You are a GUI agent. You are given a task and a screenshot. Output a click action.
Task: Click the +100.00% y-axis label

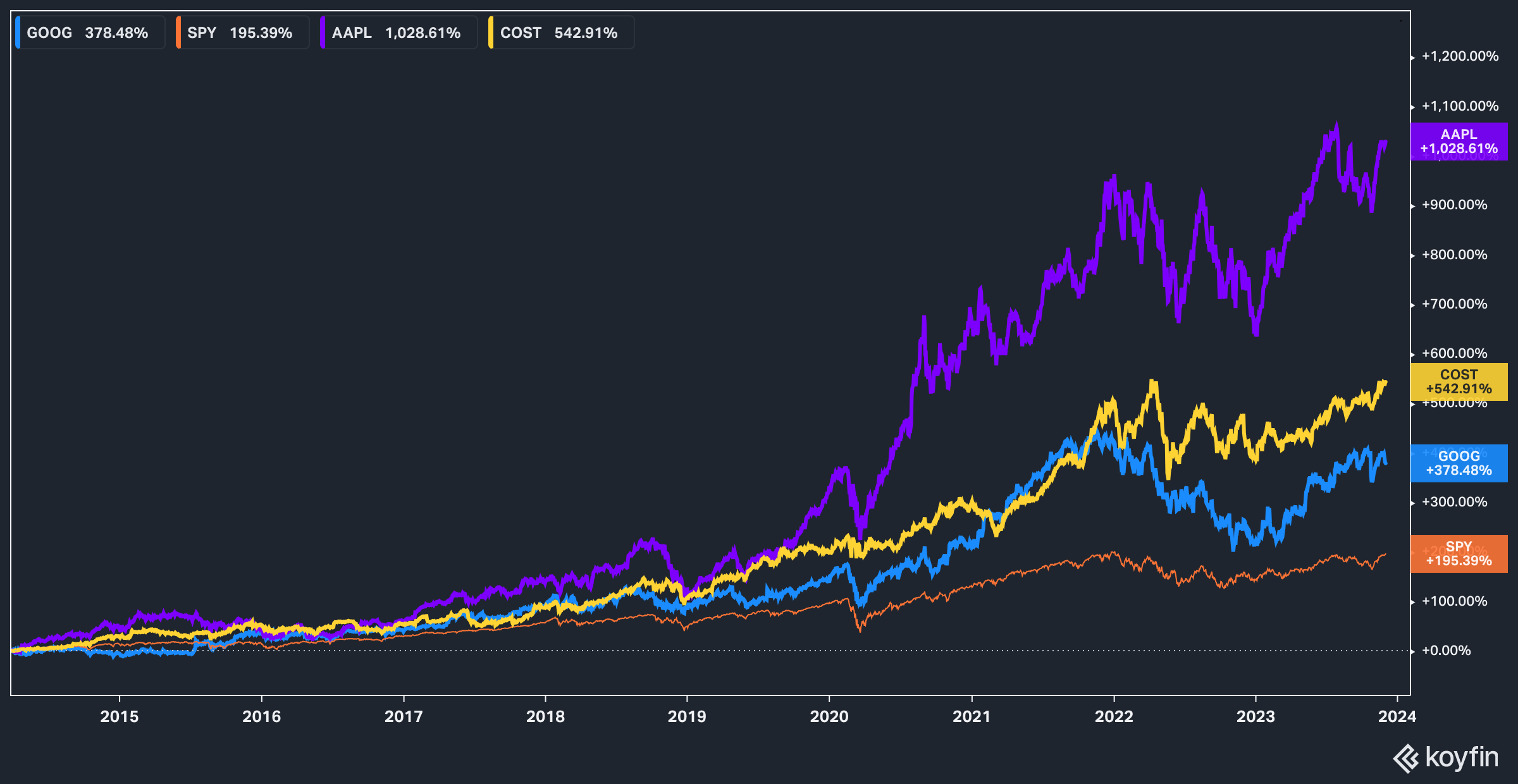pyautogui.click(x=1454, y=601)
